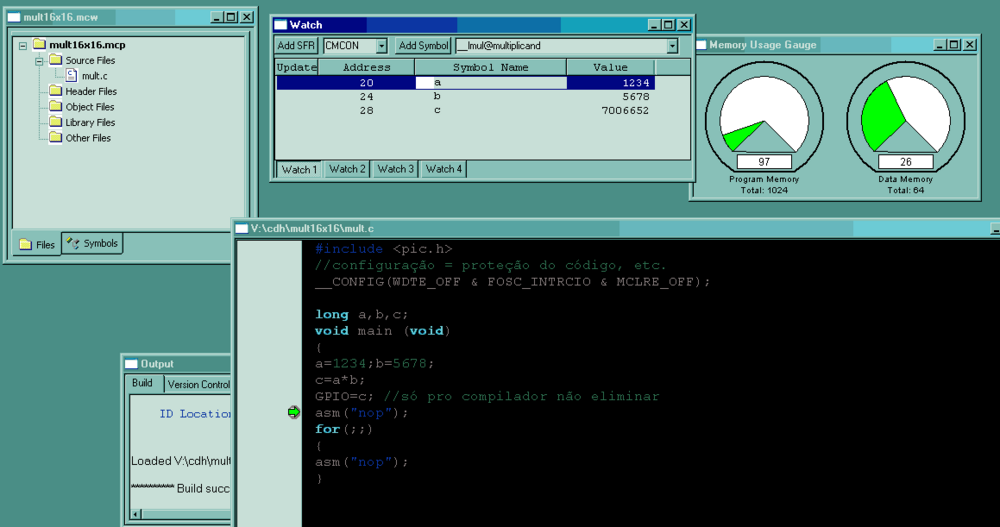This screenshot has width=1000, height=527.
Task: Open the __lmul@multiplicand symbol dropdown
Action: (x=672, y=46)
